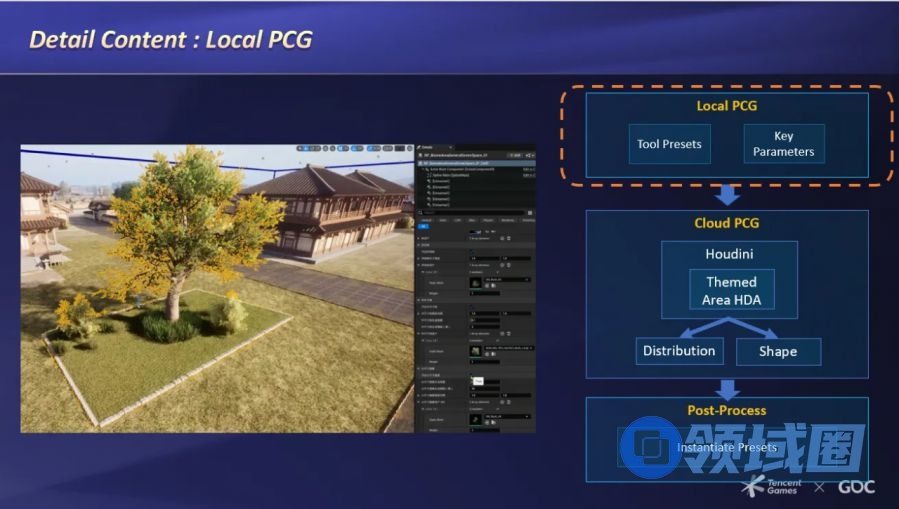This screenshot has height=509, width=899.
Task: Click the Distribution box
Action: pos(679,351)
